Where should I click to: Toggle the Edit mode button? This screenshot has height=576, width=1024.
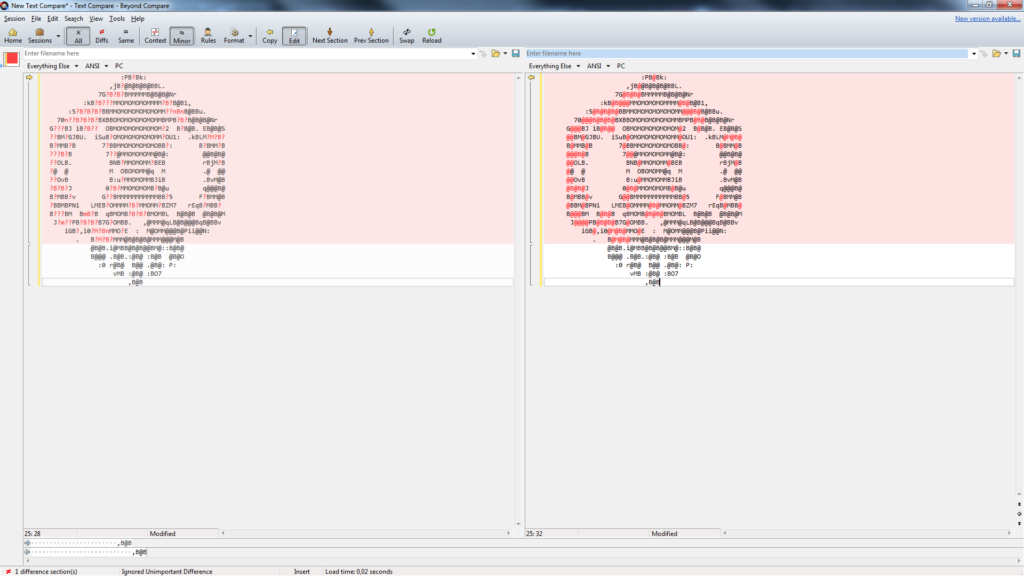tap(294, 36)
